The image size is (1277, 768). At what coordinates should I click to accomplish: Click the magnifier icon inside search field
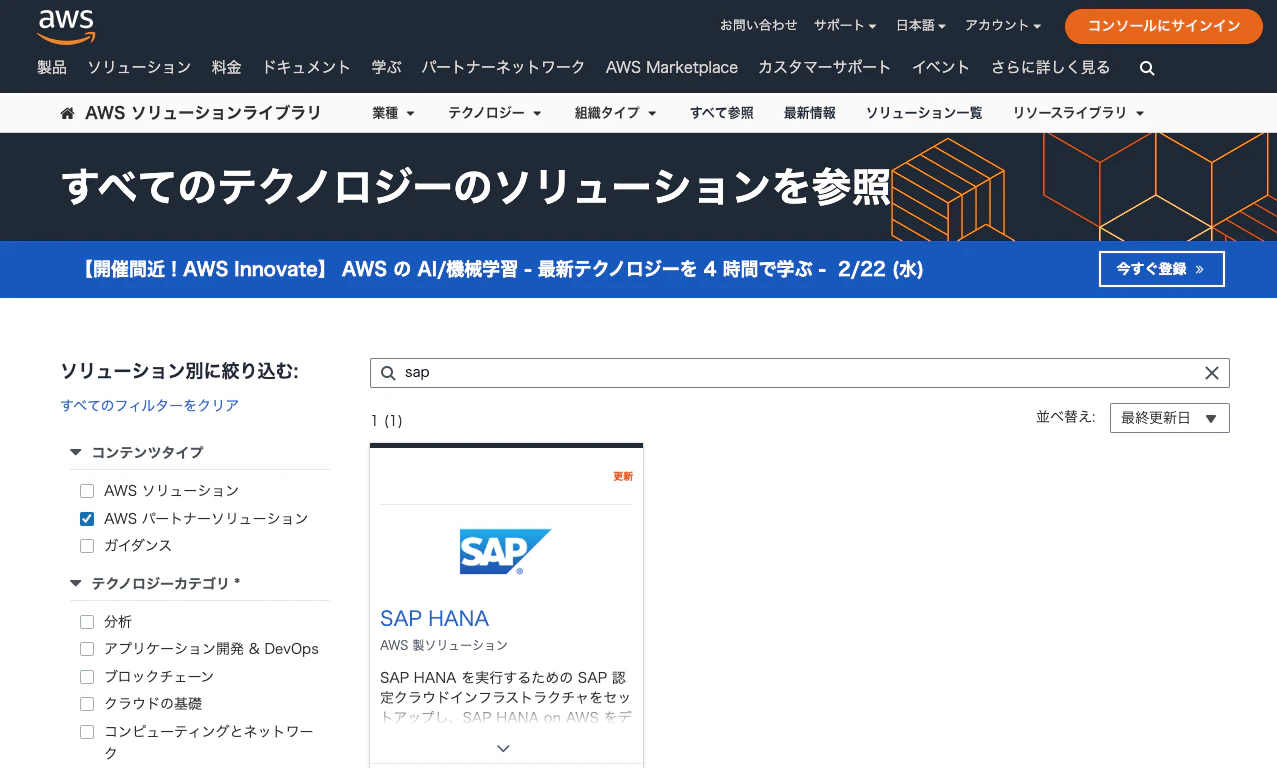click(x=388, y=373)
